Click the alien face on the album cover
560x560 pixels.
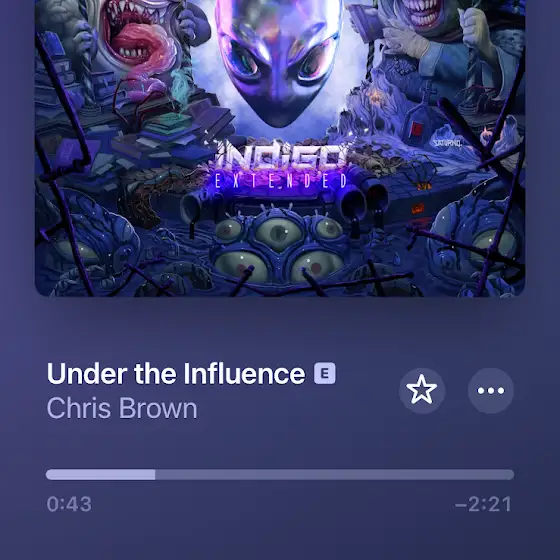(x=279, y=59)
